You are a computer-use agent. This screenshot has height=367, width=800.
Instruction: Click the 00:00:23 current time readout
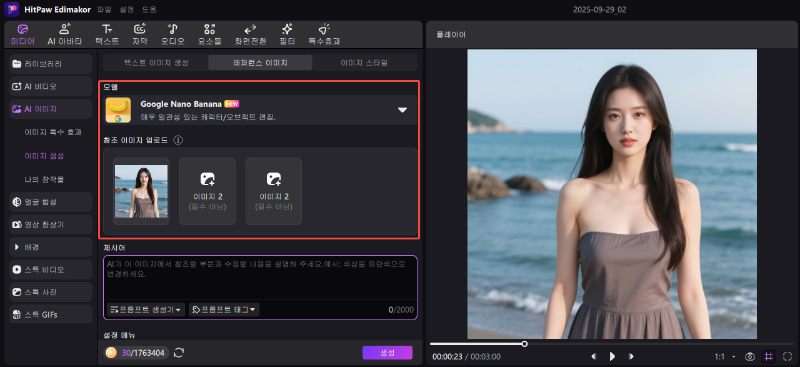click(x=447, y=356)
